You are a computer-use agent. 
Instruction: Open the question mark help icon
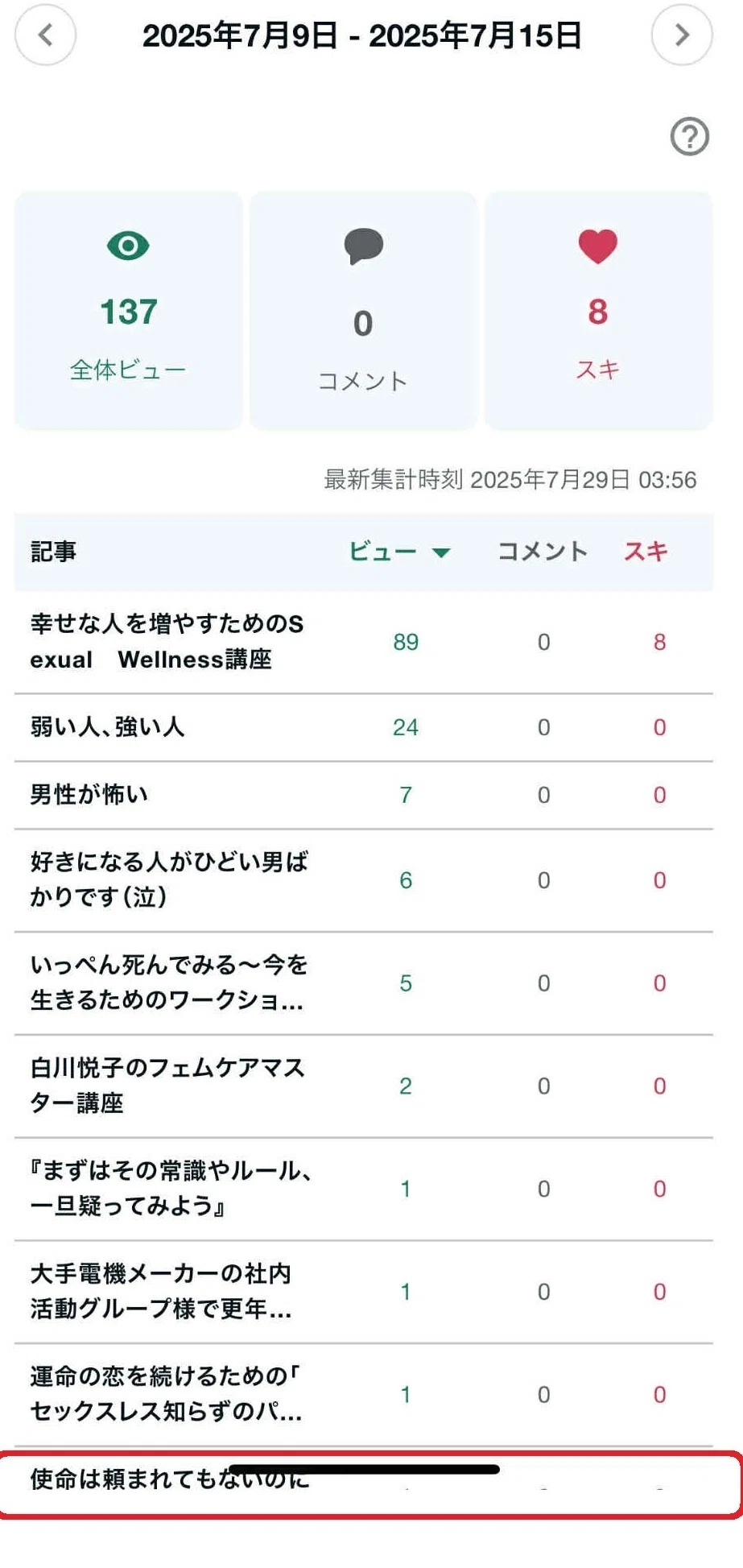coord(690,137)
